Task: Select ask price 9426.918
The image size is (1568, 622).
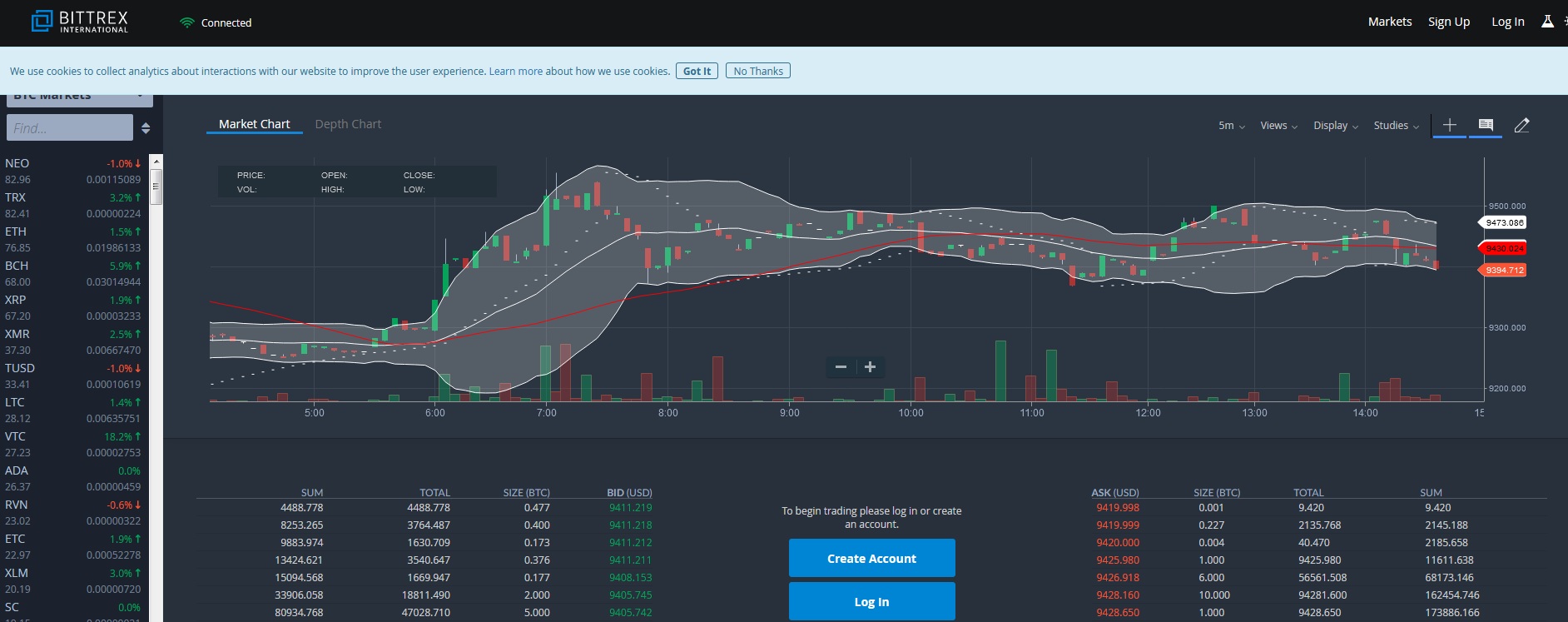Action: pos(1118,577)
